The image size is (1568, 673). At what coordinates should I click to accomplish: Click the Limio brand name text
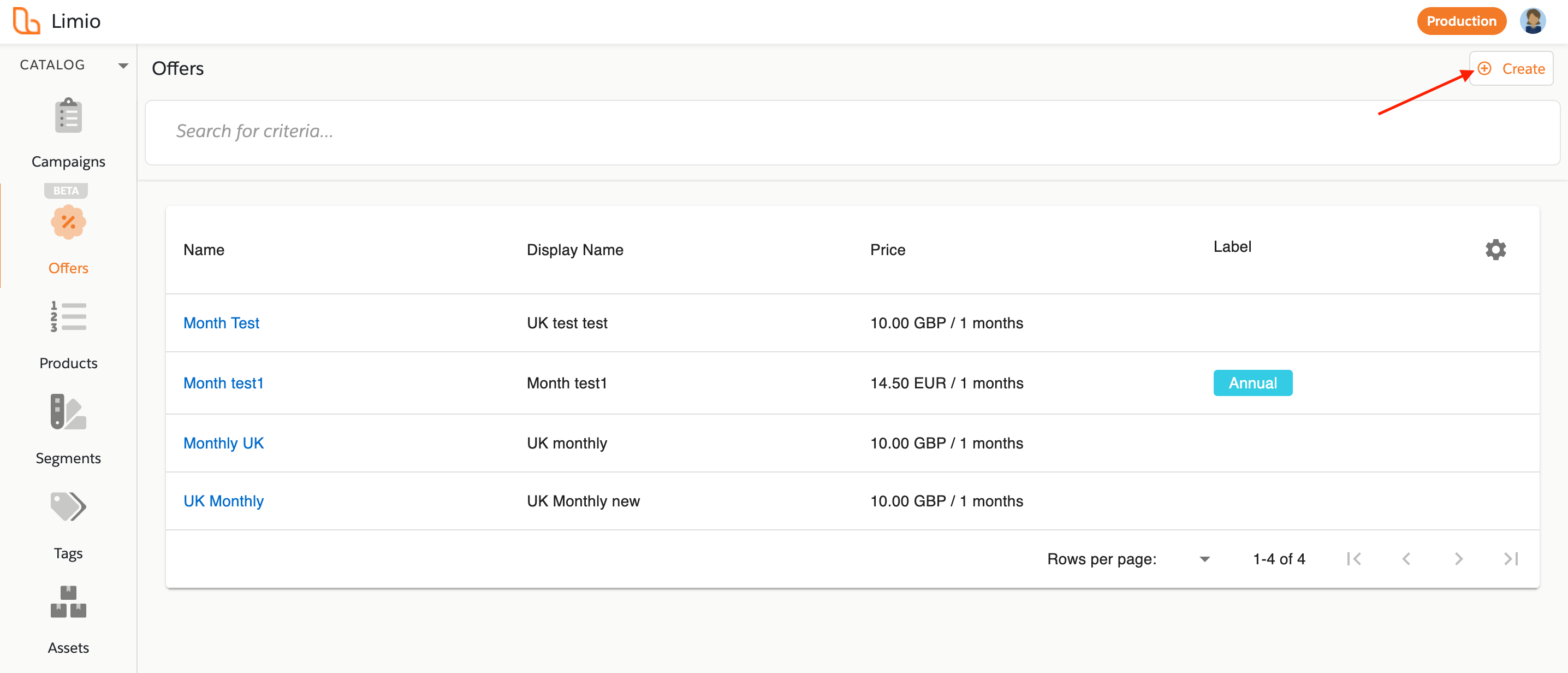click(x=76, y=21)
